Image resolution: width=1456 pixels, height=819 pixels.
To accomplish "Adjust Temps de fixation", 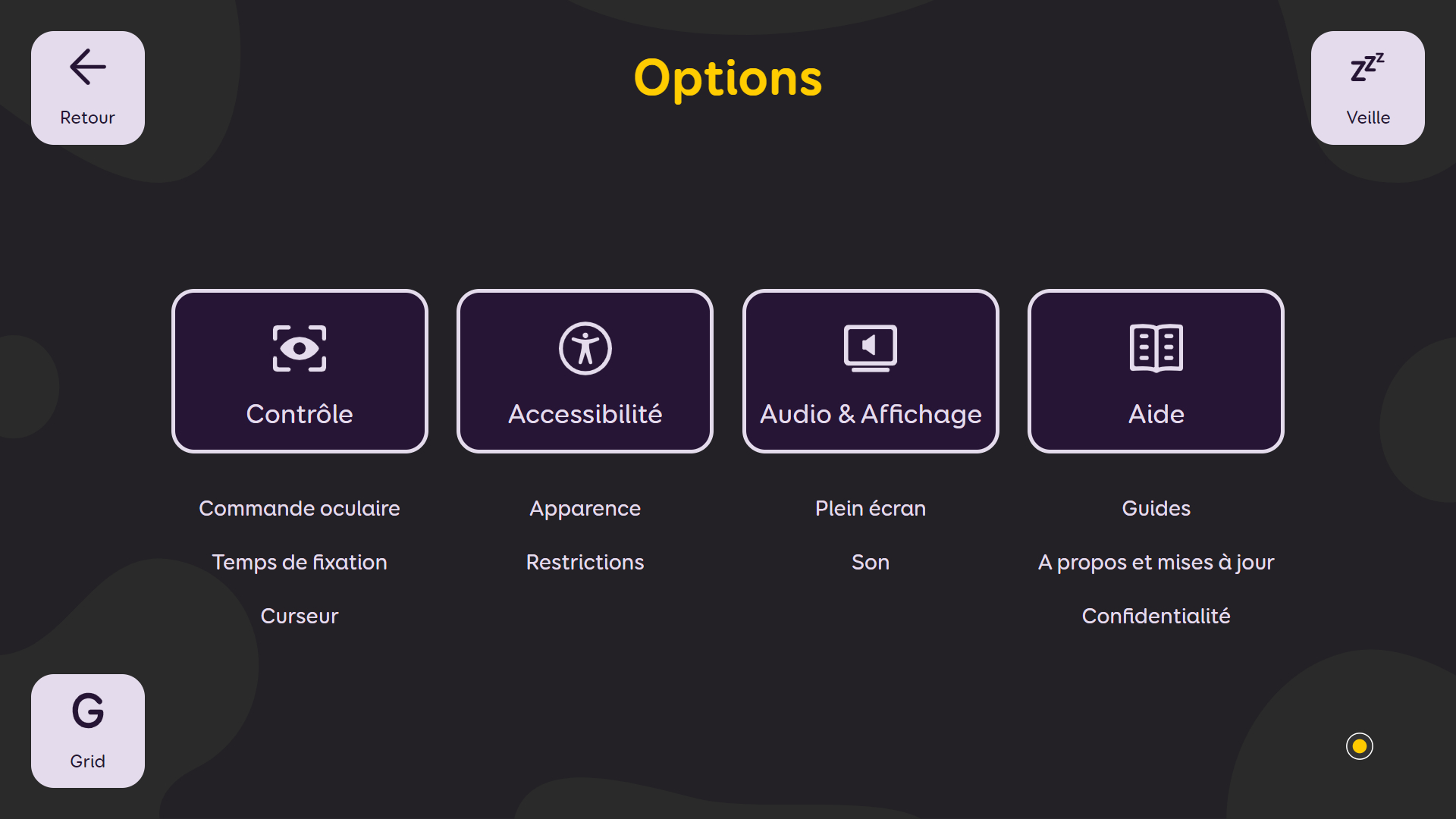I will click(x=300, y=562).
